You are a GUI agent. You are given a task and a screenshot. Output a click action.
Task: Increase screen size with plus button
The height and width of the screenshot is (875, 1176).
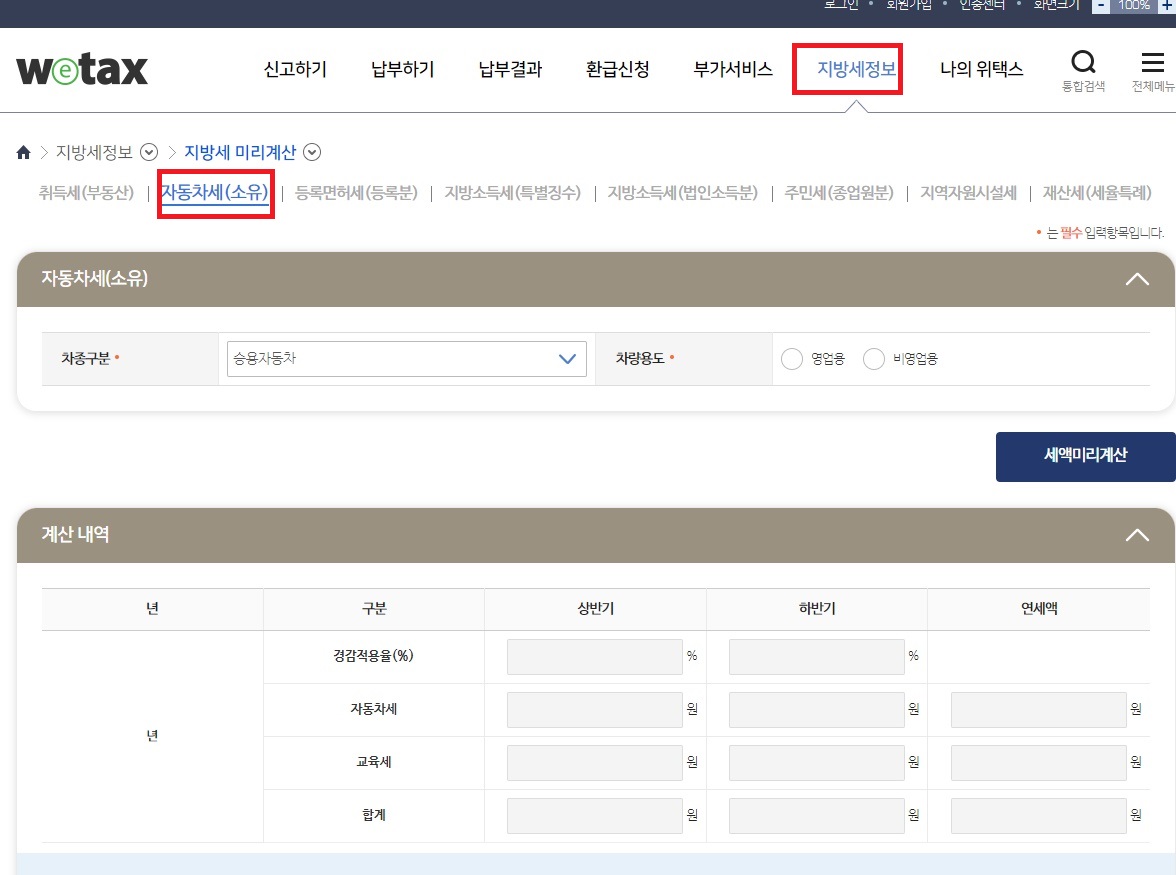[x=1167, y=5]
